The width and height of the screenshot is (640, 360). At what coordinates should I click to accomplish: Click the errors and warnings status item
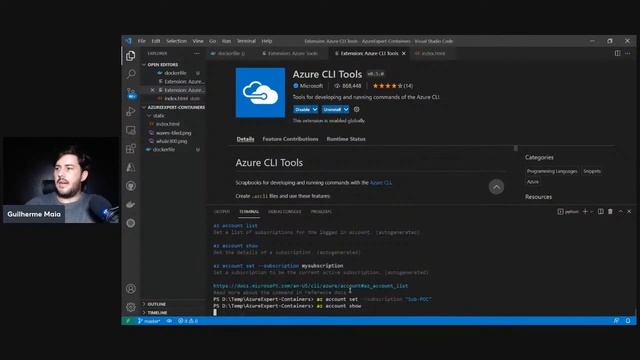[x=188, y=321]
